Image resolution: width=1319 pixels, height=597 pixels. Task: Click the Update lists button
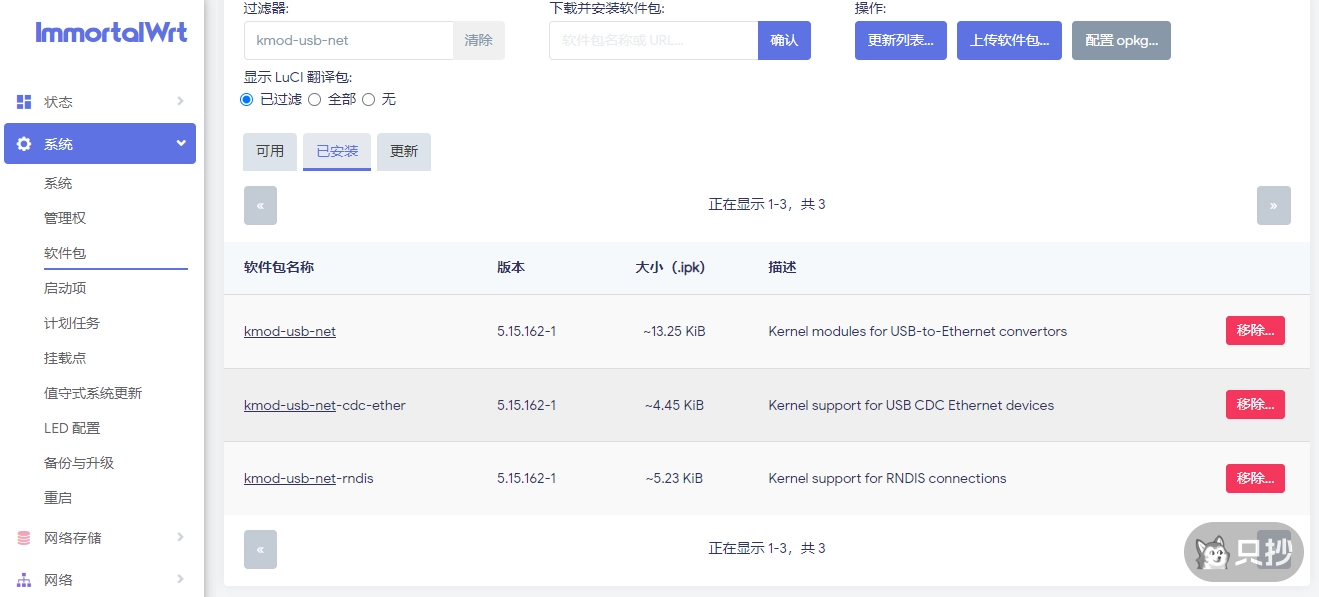[x=900, y=41]
